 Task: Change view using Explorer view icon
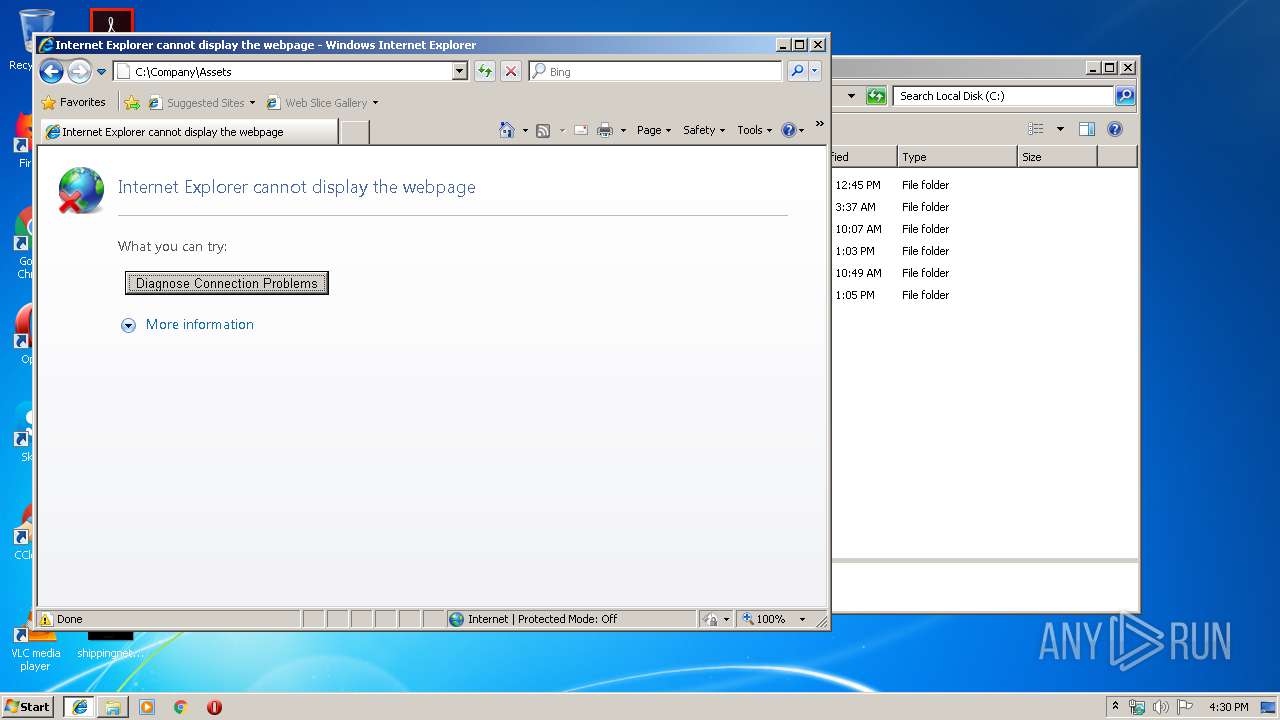[x=1036, y=129]
